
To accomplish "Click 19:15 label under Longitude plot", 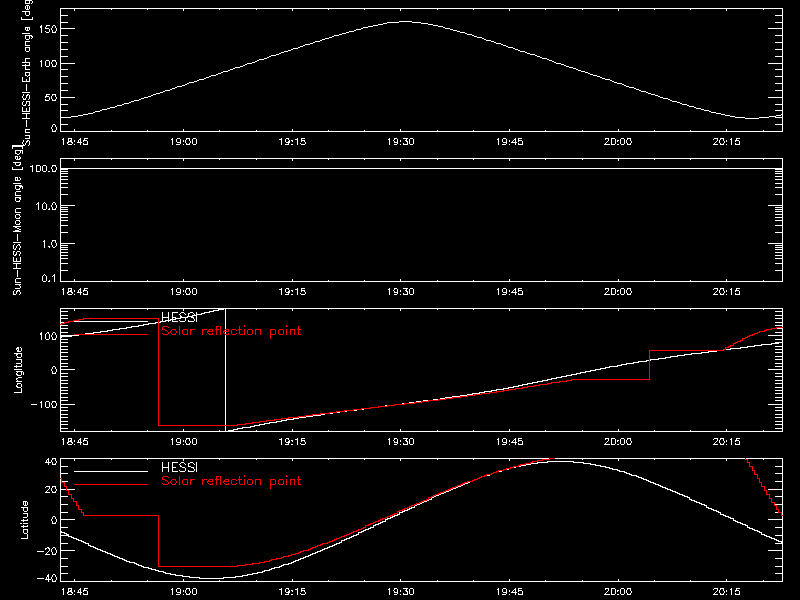I will coord(292,442).
